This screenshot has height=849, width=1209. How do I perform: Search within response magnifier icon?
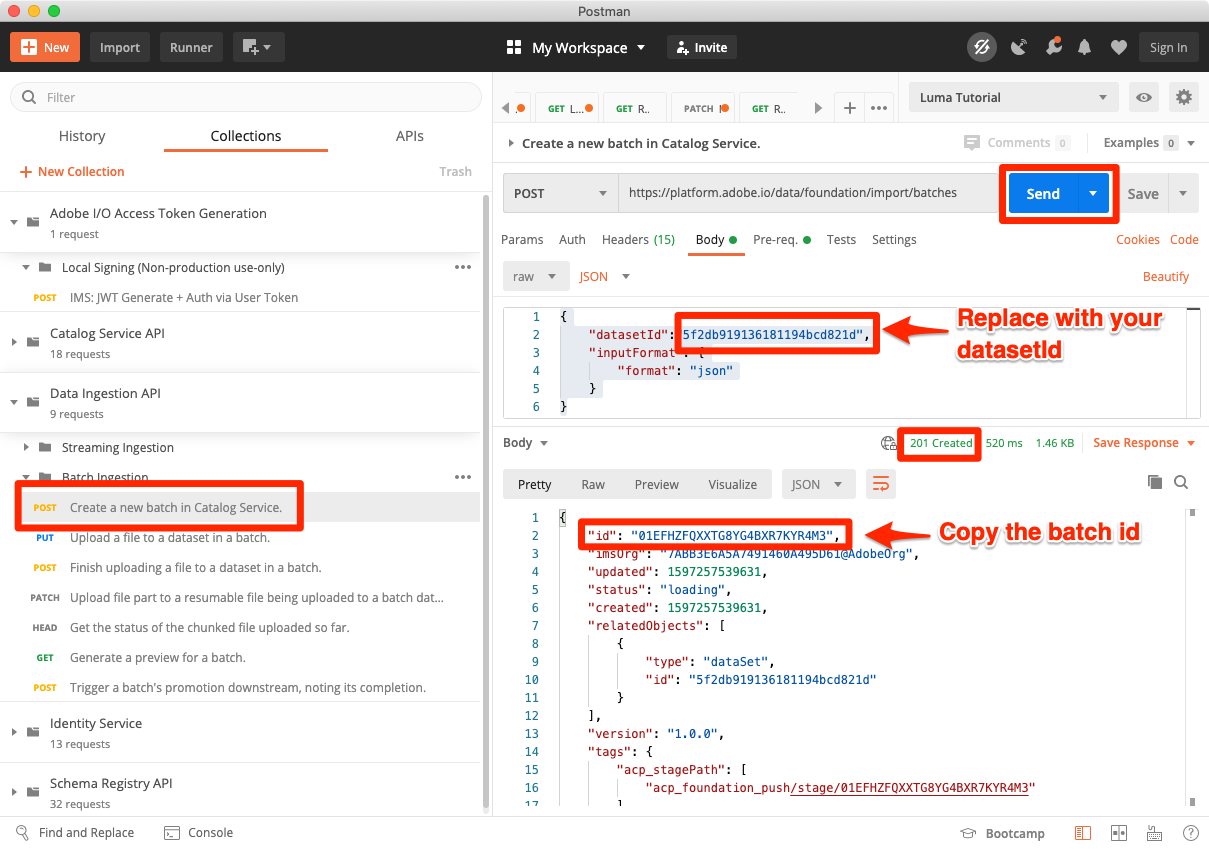[x=1181, y=482]
